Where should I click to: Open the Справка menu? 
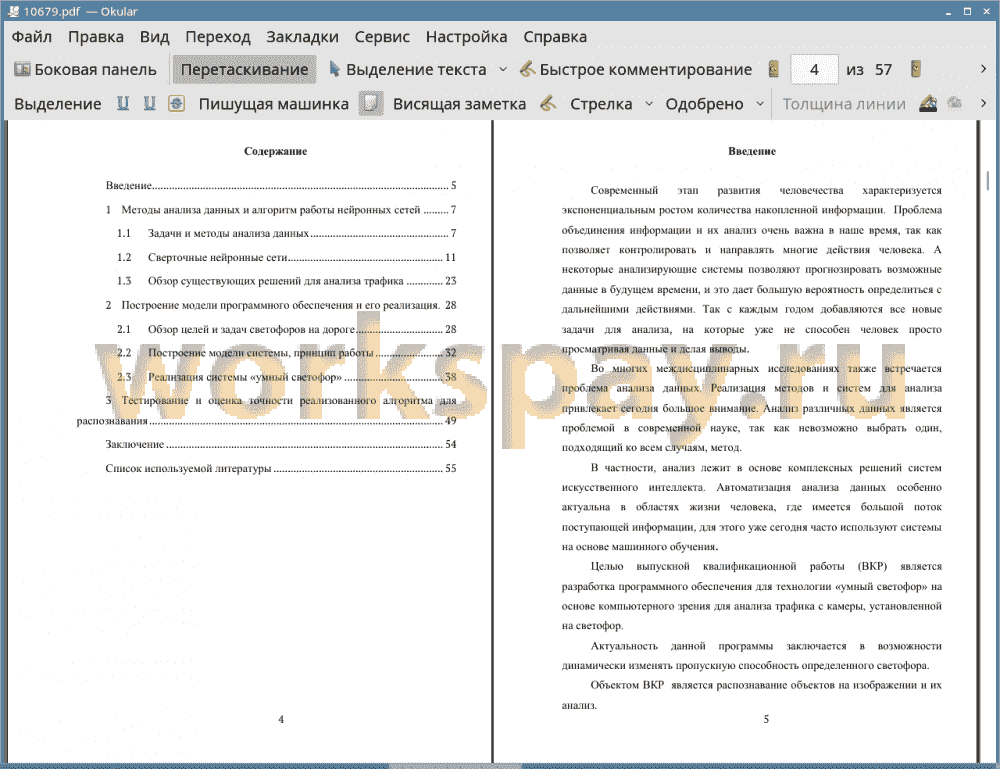tap(555, 37)
